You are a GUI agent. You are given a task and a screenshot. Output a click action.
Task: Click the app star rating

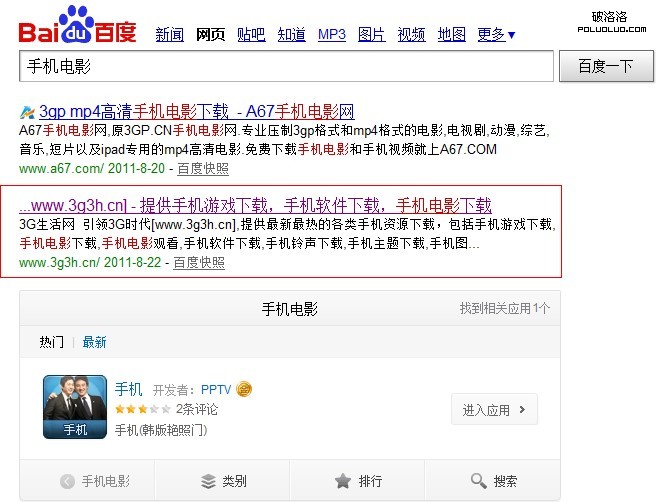[143, 409]
